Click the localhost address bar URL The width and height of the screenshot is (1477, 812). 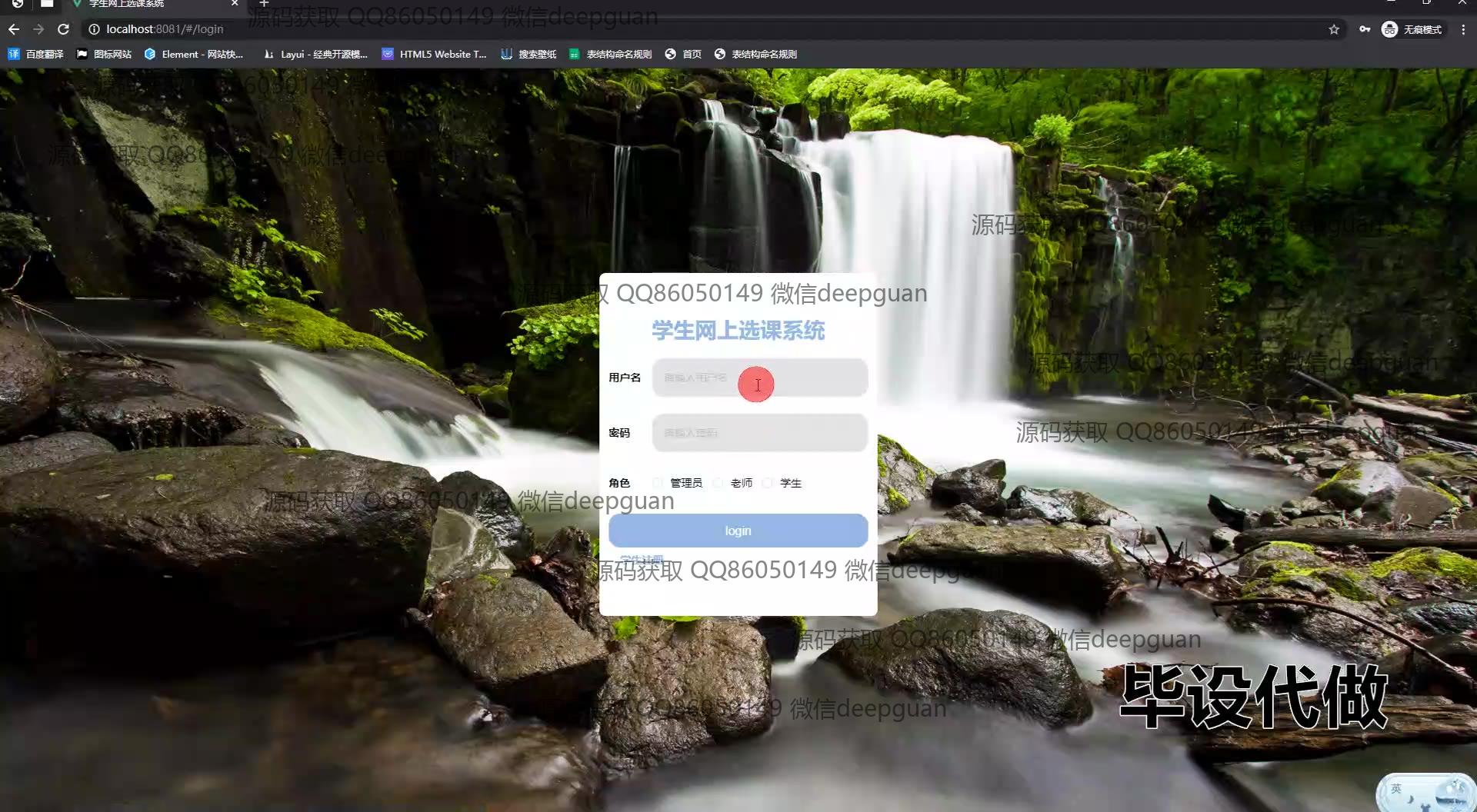click(165, 29)
